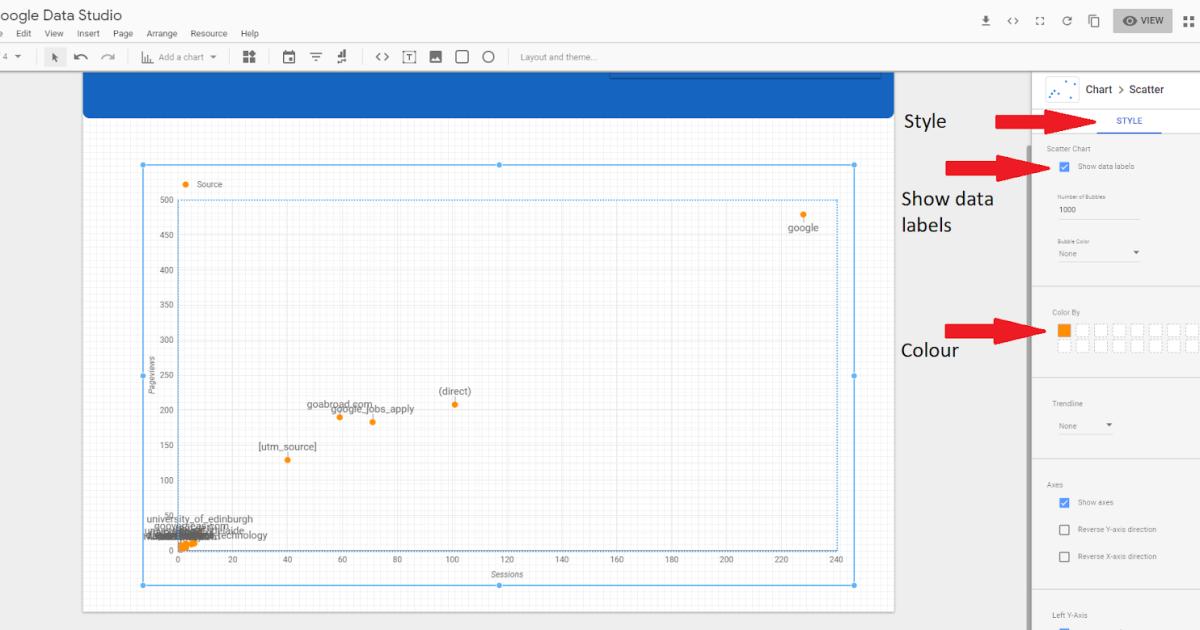The width and height of the screenshot is (1200, 630).
Task: Uncheck Show data labels
Action: [x=1064, y=167]
